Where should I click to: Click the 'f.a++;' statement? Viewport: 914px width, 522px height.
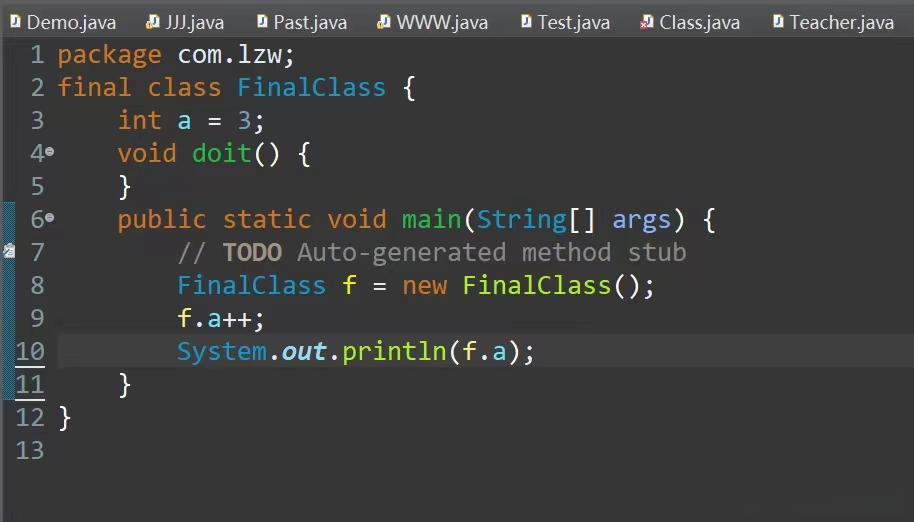pyautogui.click(x=221, y=319)
